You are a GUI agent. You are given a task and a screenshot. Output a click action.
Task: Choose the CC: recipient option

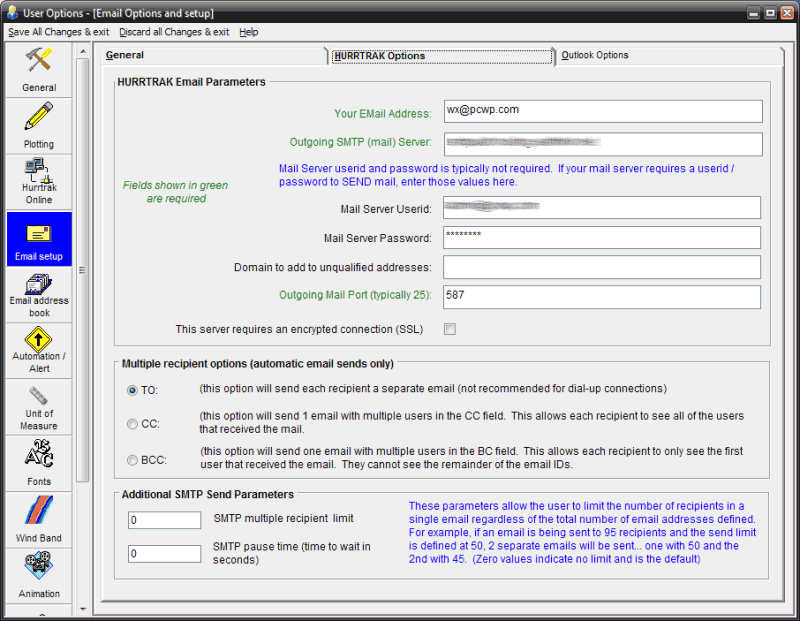(133, 424)
